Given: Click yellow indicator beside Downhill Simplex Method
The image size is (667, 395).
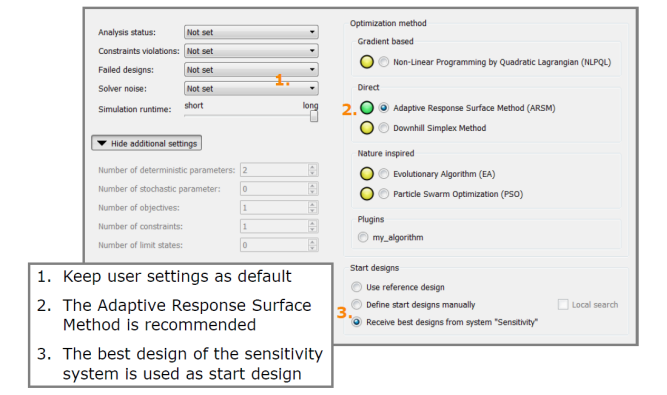Looking at the screenshot, I should click(367, 128).
